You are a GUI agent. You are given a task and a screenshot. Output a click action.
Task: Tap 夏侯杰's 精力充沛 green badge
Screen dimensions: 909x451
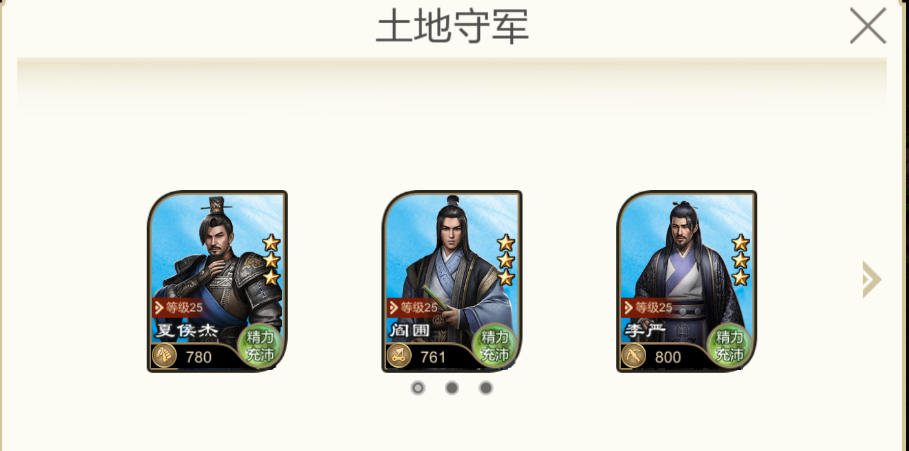260,345
